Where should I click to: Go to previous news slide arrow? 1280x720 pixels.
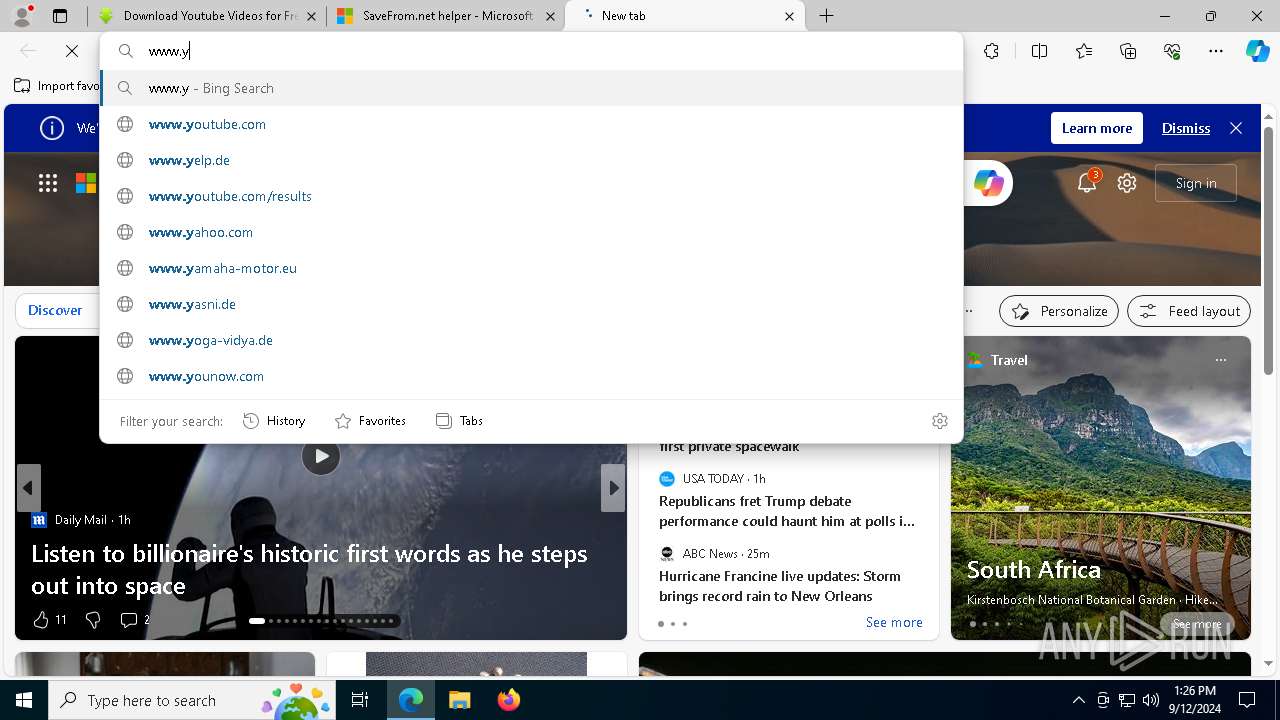[x=28, y=488]
